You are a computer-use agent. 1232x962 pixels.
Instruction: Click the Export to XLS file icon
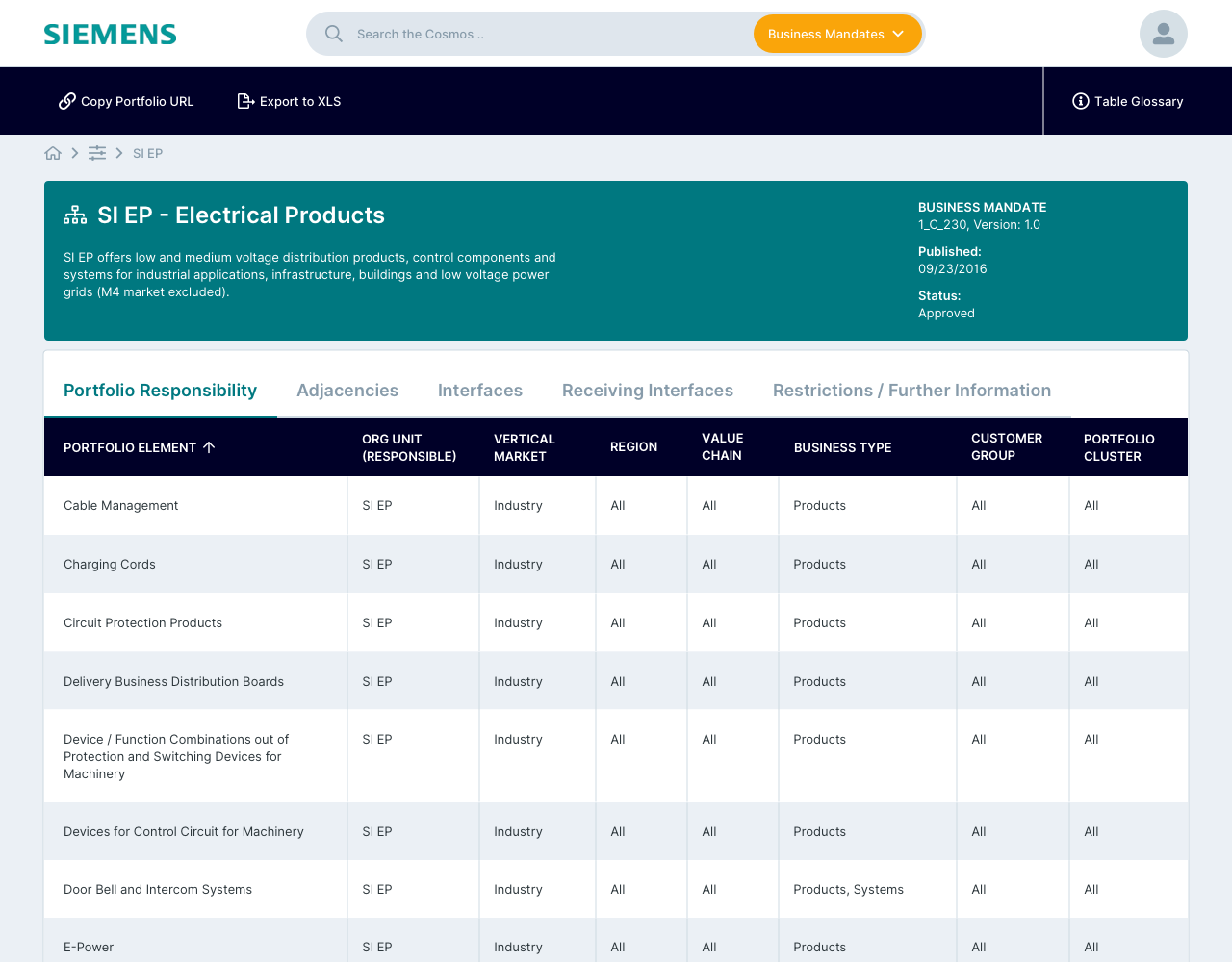point(245,101)
